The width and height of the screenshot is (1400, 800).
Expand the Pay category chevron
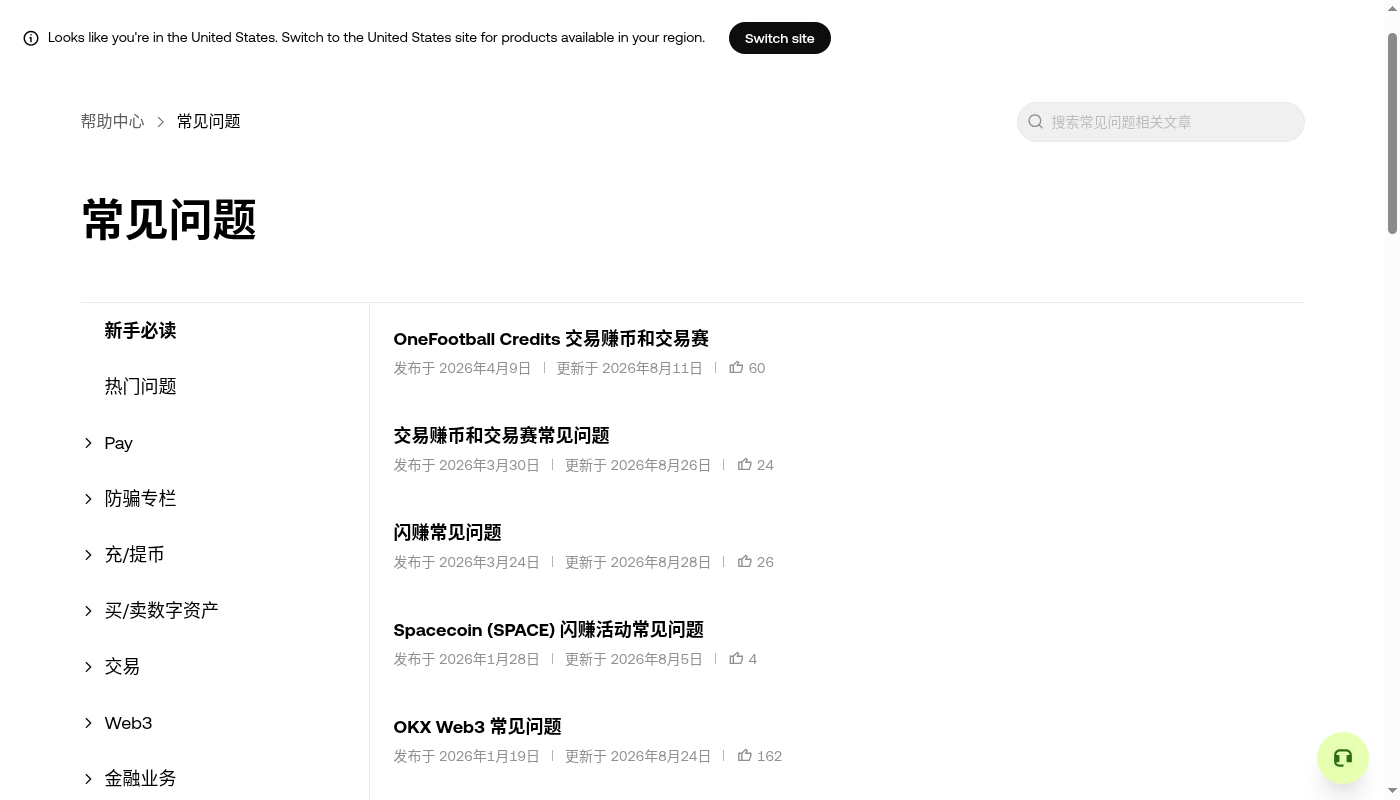88,442
